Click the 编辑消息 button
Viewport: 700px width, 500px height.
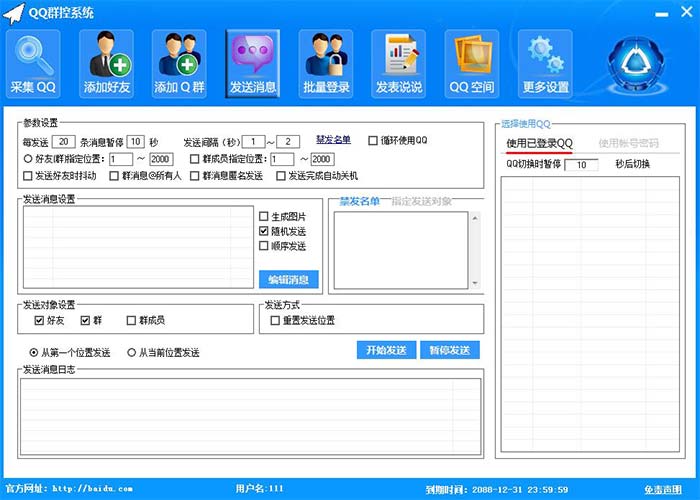click(x=288, y=280)
